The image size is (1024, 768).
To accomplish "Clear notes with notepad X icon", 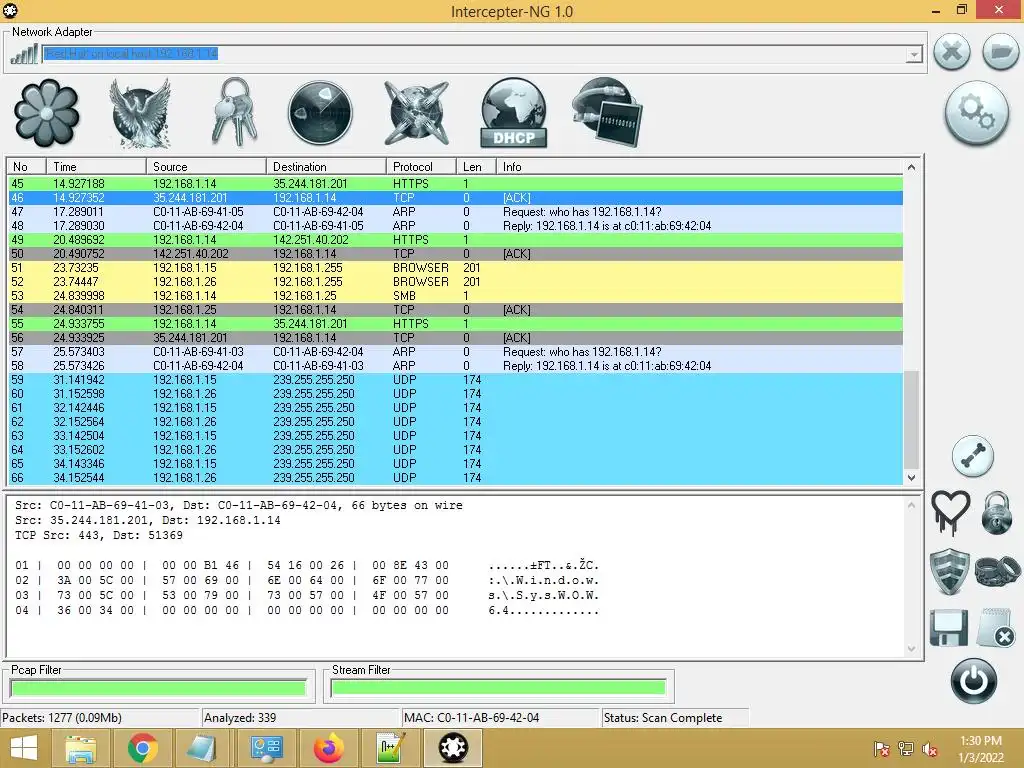I will click(996, 627).
